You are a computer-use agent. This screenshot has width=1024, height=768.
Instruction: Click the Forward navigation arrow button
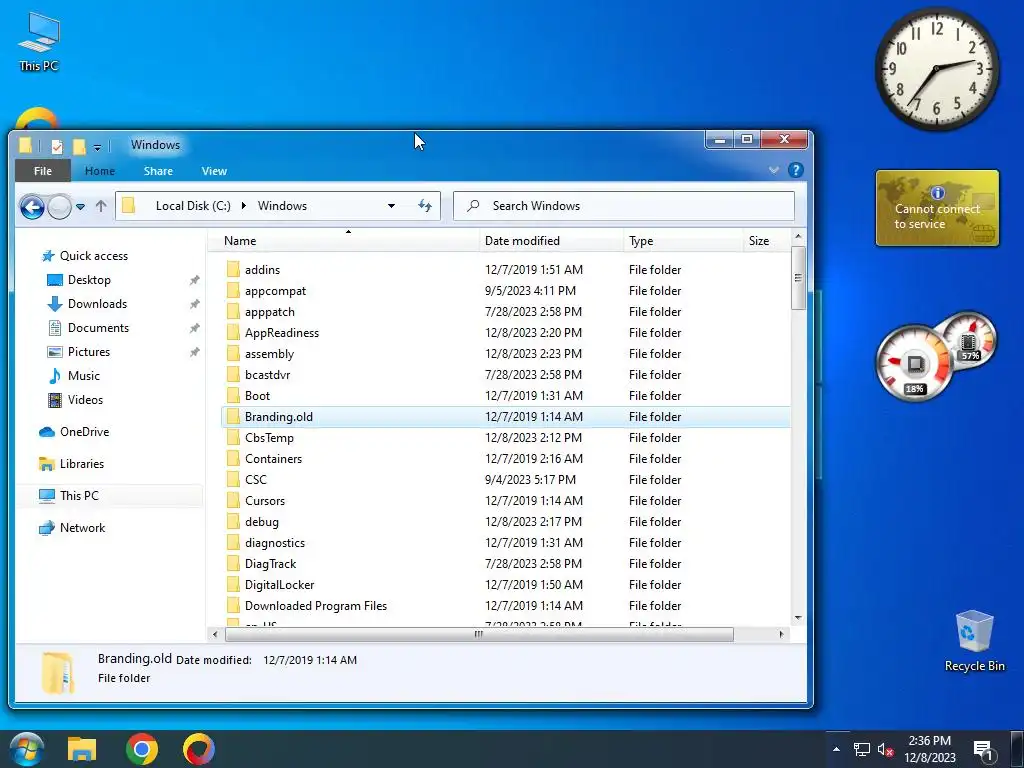pyautogui.click(x=59, y=207)
